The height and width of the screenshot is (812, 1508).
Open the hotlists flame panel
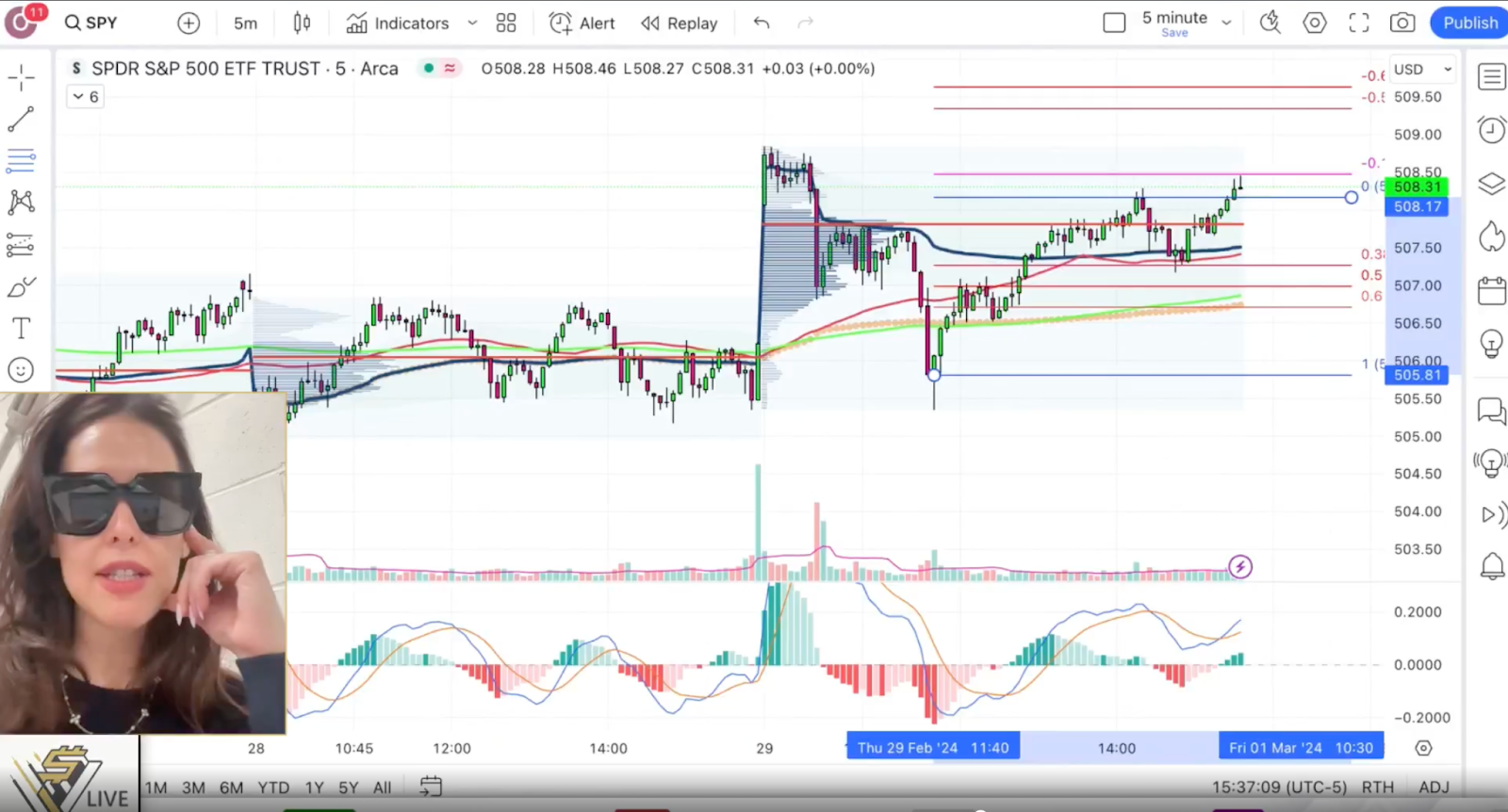1491,235
